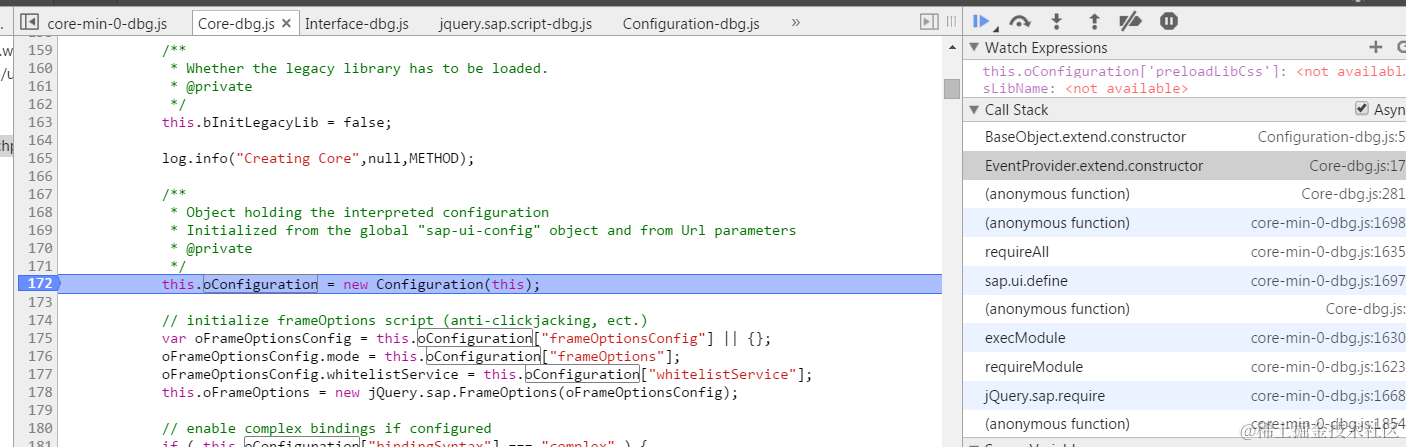The width and height of the screenshot is (1406, 447).
Task: Click the Step over next function call icon
Action: [x=1020, y=21]
